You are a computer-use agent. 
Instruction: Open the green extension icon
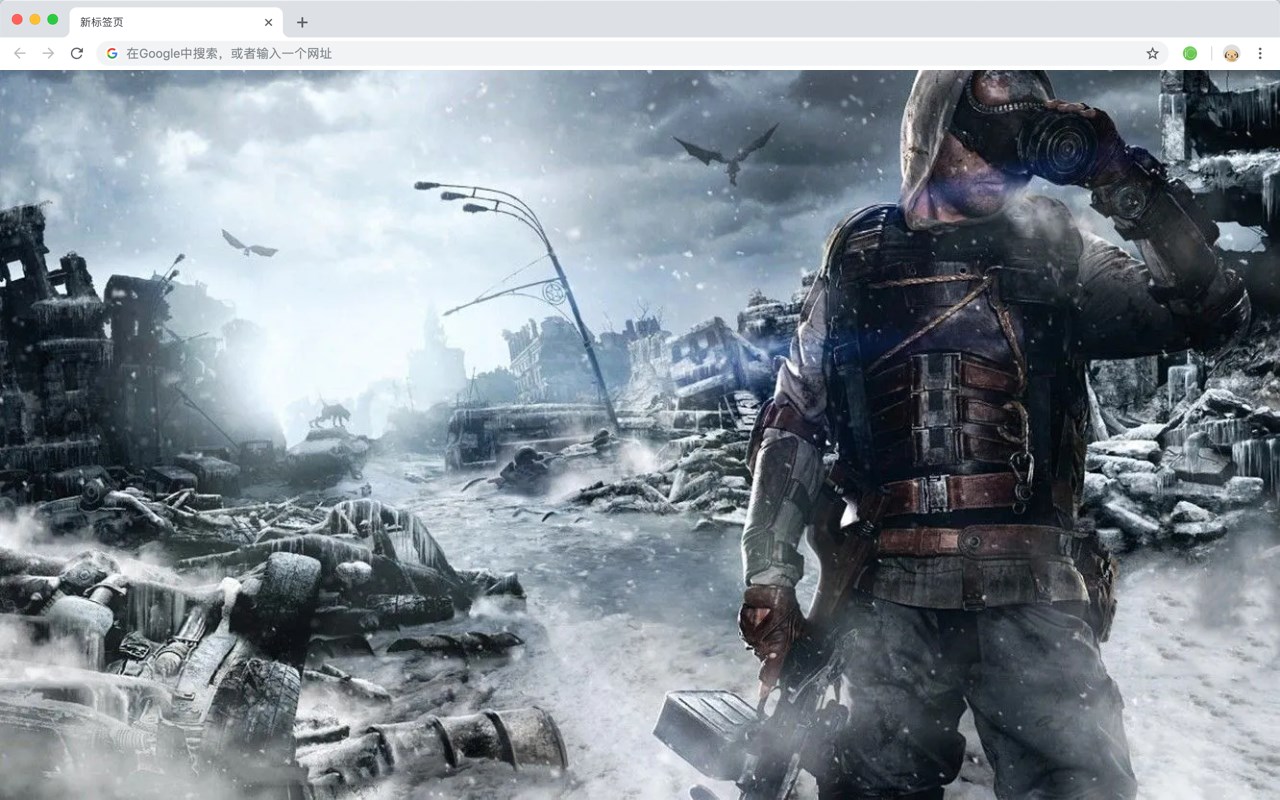point(1190,53)
